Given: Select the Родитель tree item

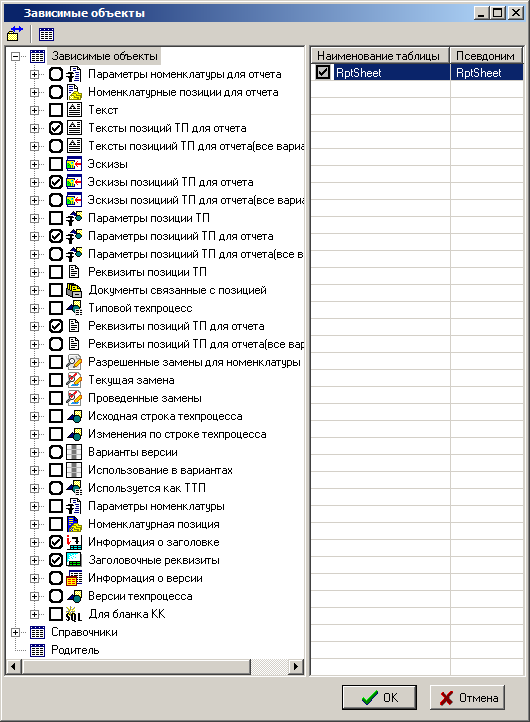Looking at the screenshot, I should coord(75,650).
